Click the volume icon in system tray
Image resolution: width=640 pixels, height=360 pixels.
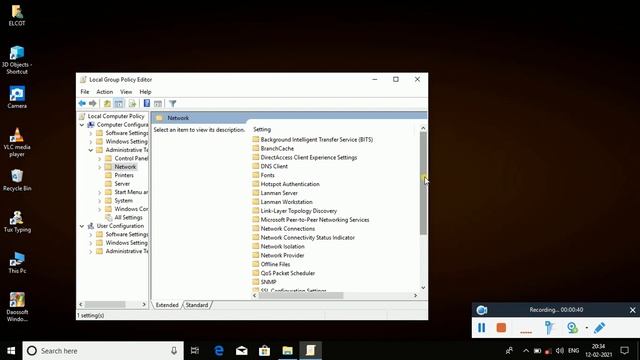pos(560,351)
